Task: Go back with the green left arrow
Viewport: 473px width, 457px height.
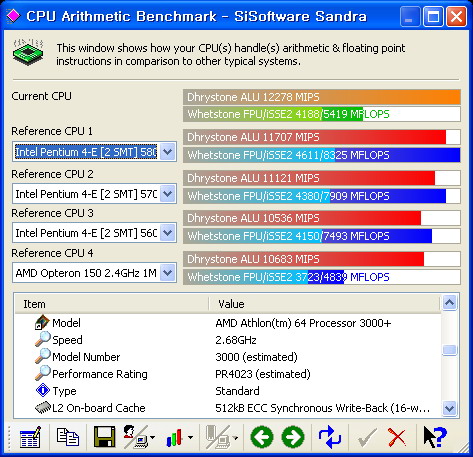Action: coord(262,437)
